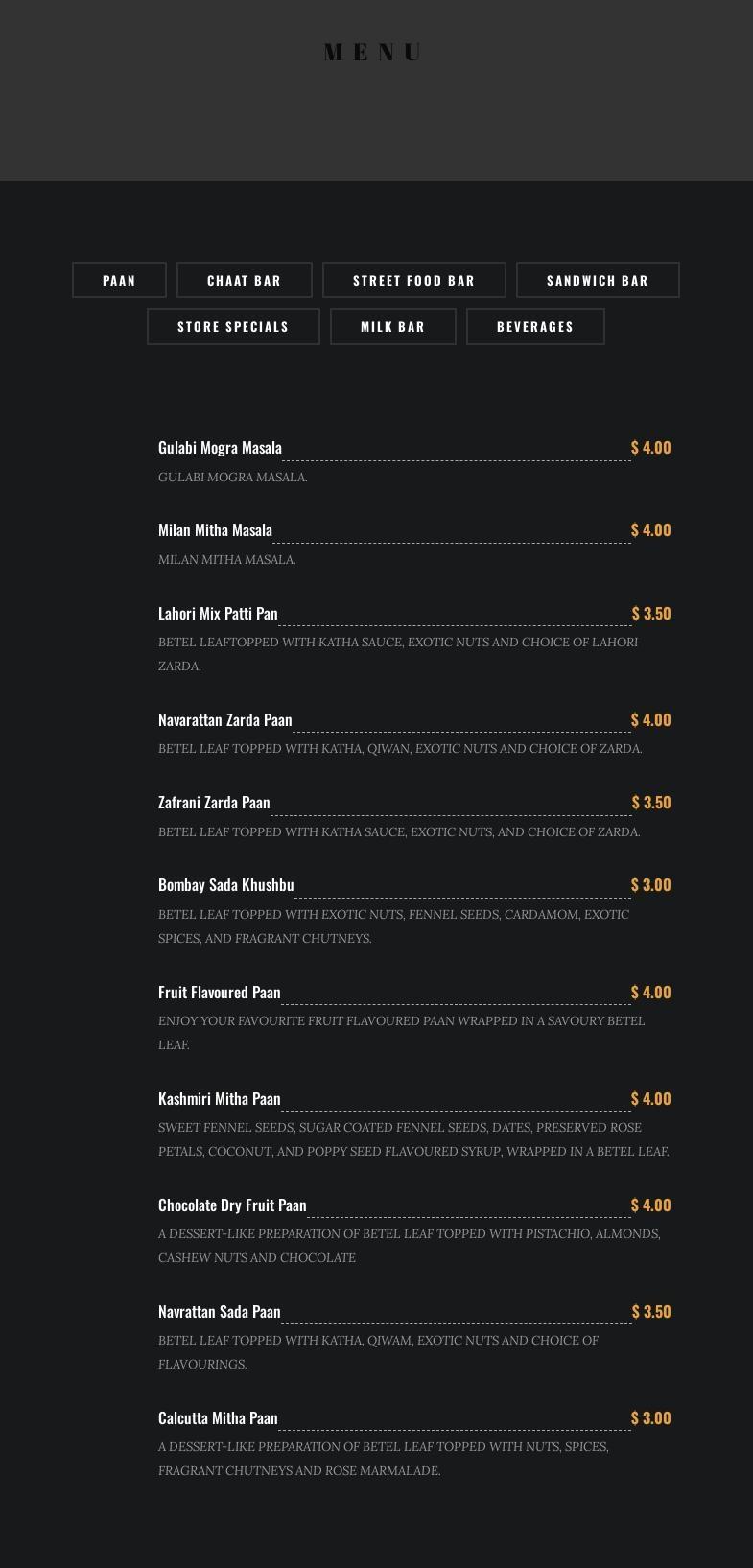Open the Navarattan Zarda Paan item

click(224, 720)
